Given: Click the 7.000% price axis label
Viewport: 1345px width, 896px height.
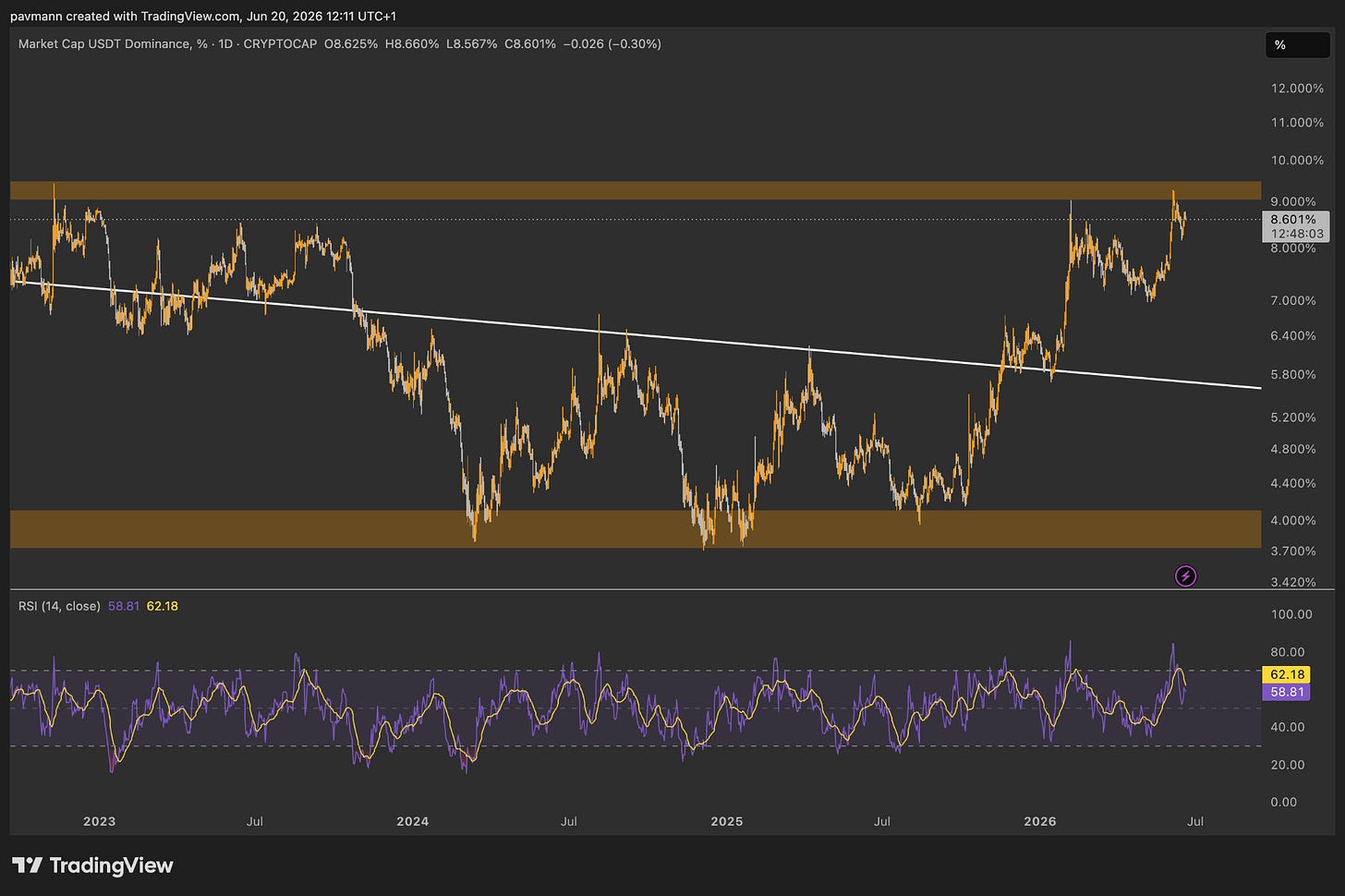Looking at the screenshot, I should [x=1293, y=301].
